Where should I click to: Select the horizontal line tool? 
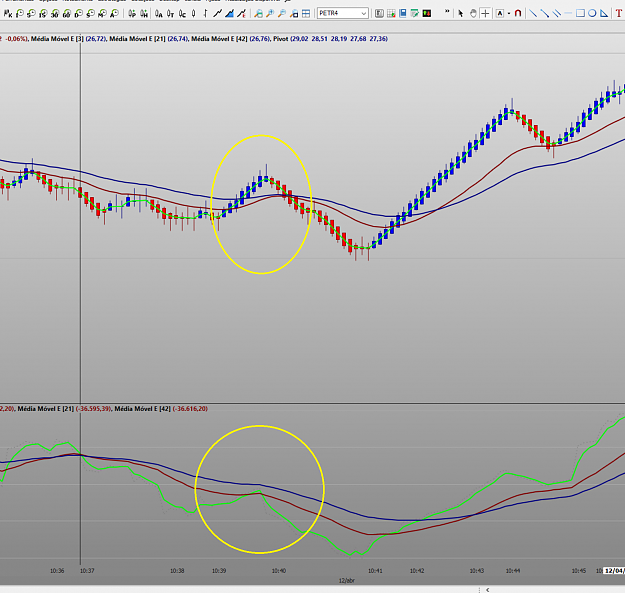point(568,14)
